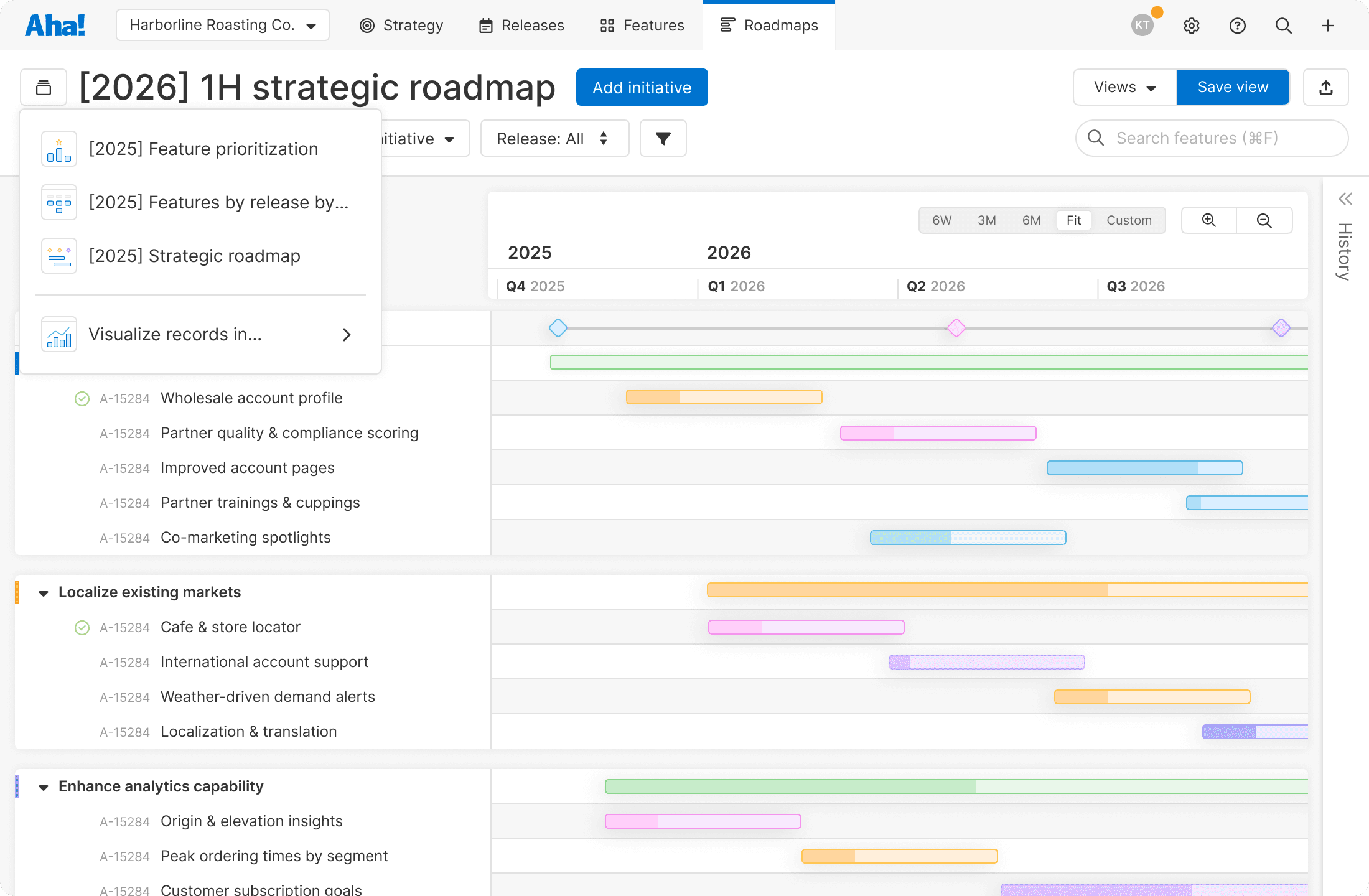Click the pink milestone diamond on timeline
The width and height of the screenshot is (1369, 896).
pyautogui.click(x=956, y=328)
